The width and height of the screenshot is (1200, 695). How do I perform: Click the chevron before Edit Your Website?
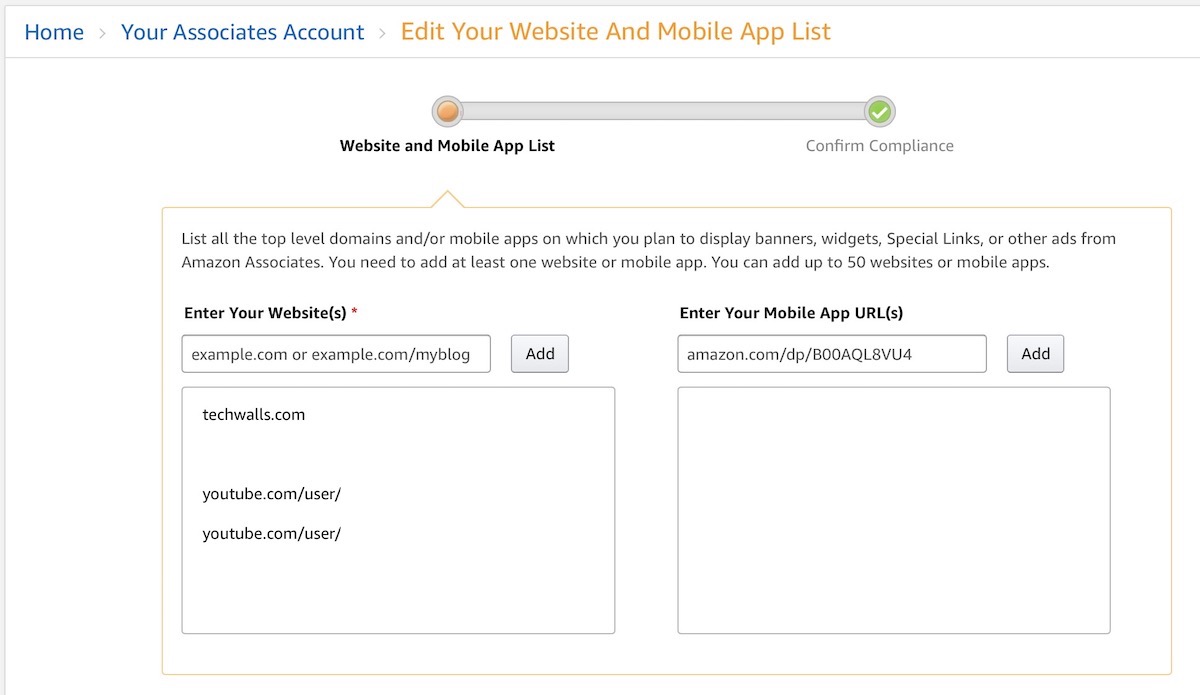tap(382, 33)
